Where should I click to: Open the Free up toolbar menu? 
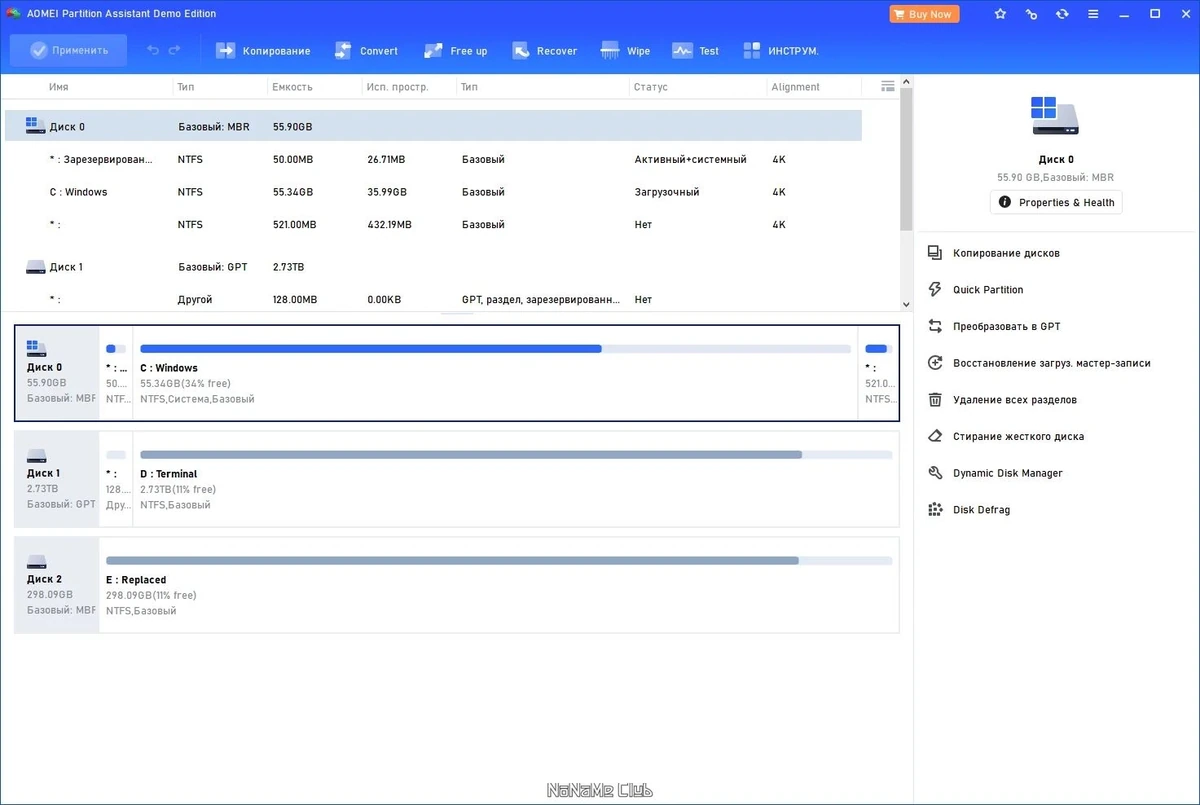(x=455, y=51)
